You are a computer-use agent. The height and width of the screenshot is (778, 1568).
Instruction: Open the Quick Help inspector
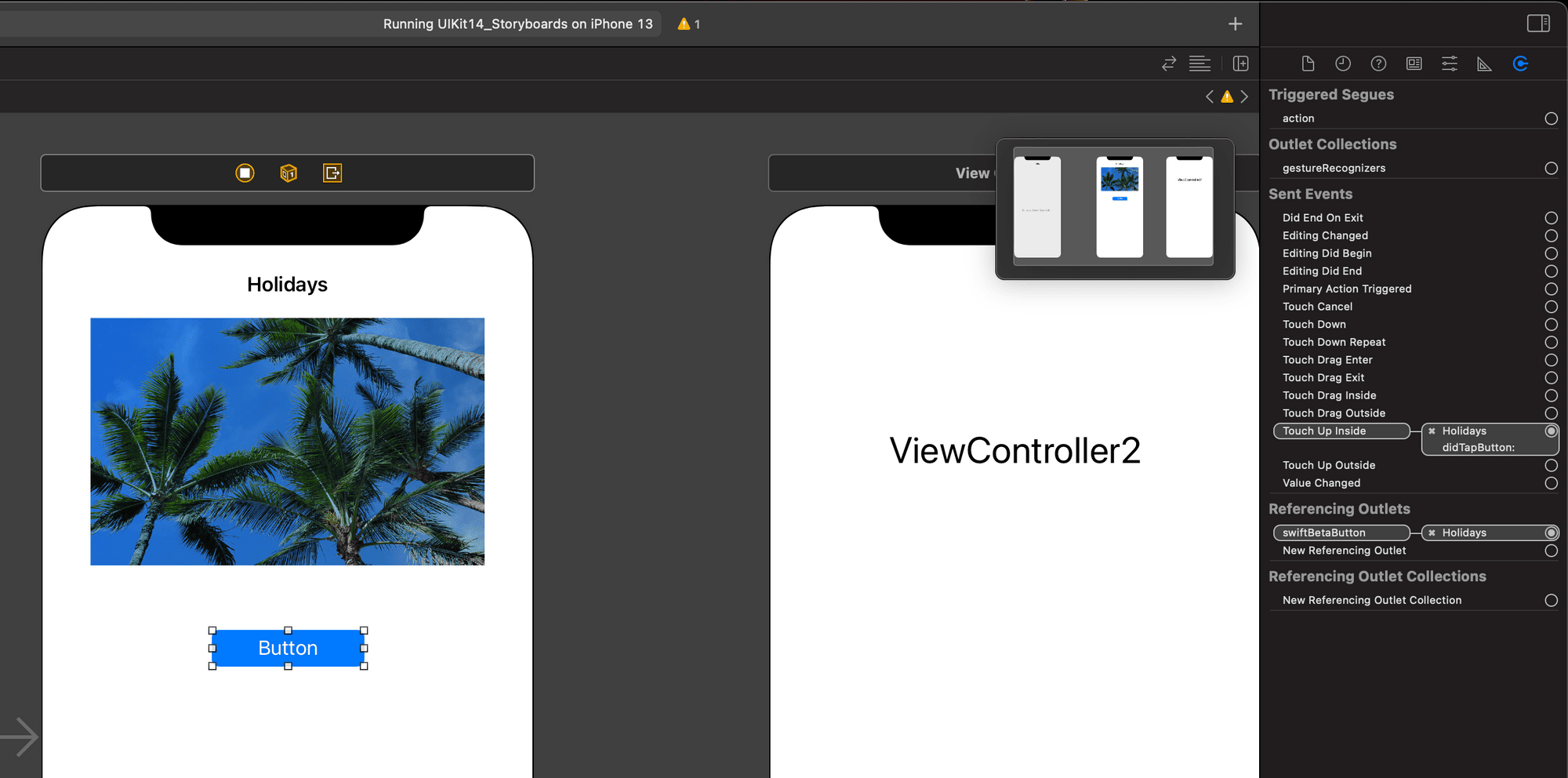(1378, 64)
